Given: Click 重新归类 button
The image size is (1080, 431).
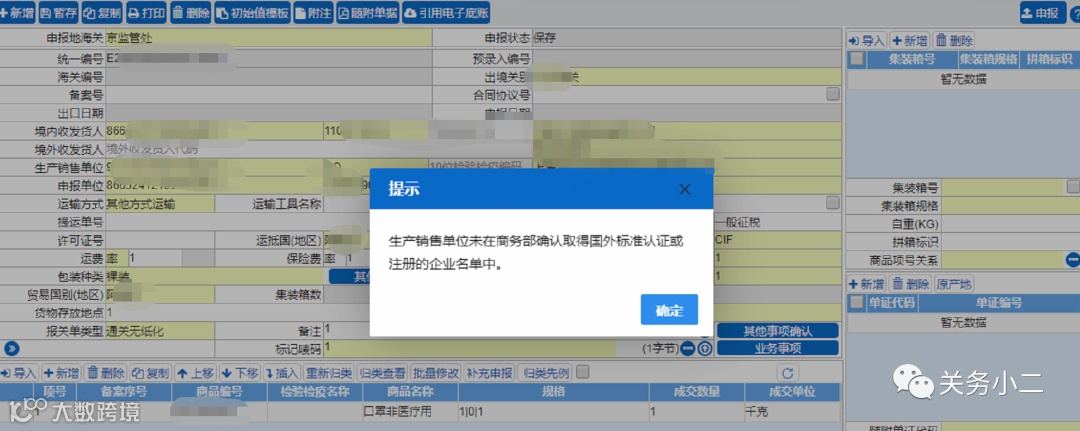Looking at the screenshot, I should 329,373.
